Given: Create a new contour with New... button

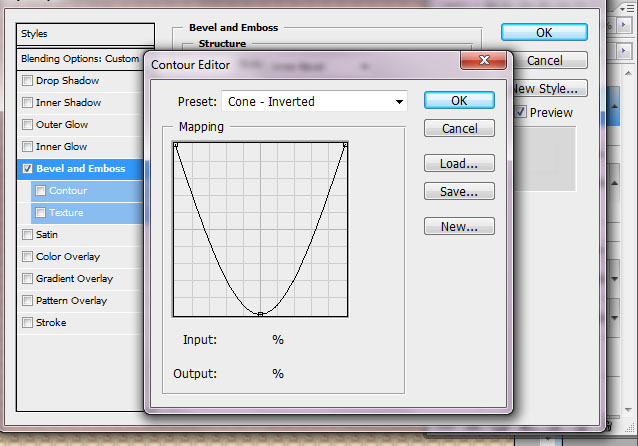Looking at the screenshot, I should click(459, 227).
